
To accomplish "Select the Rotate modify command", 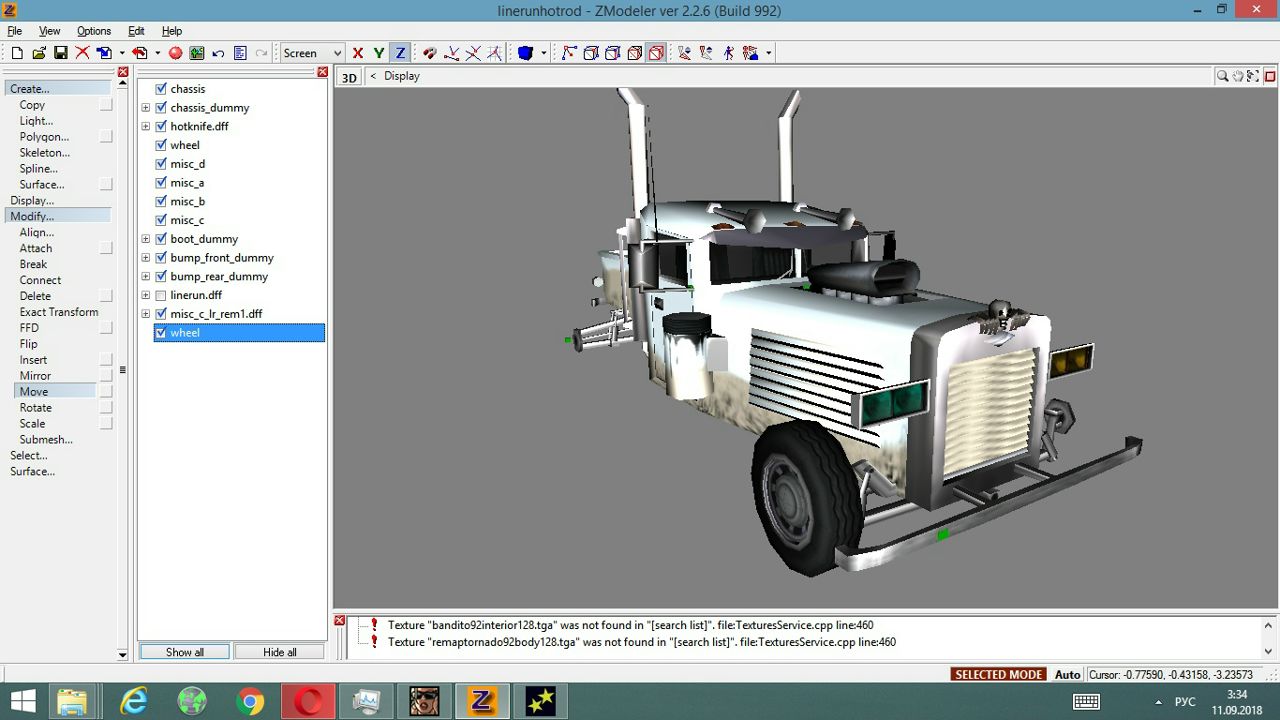I will [36, 408].
